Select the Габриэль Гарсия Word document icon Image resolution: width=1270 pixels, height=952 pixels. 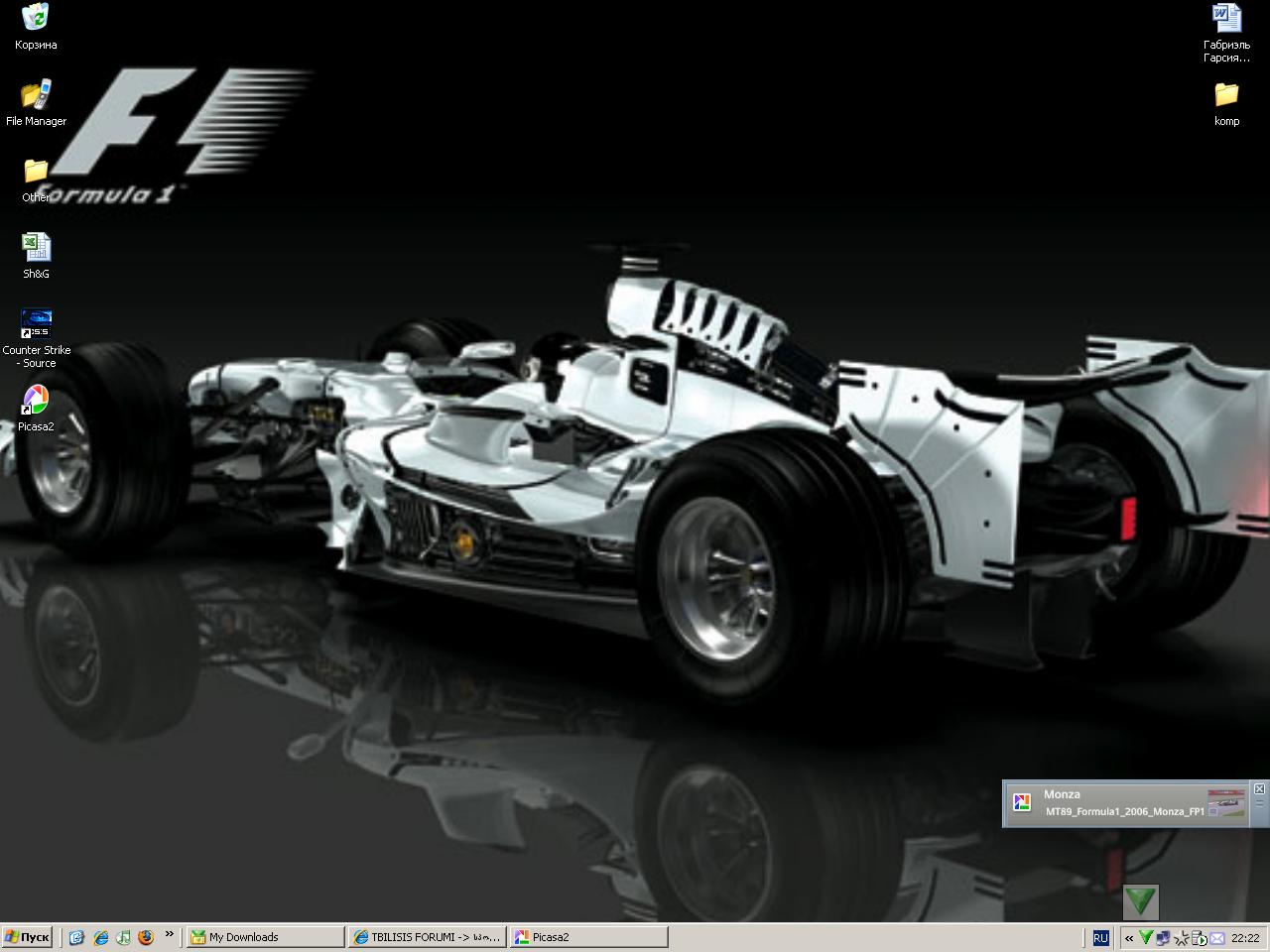point(1226,33)
